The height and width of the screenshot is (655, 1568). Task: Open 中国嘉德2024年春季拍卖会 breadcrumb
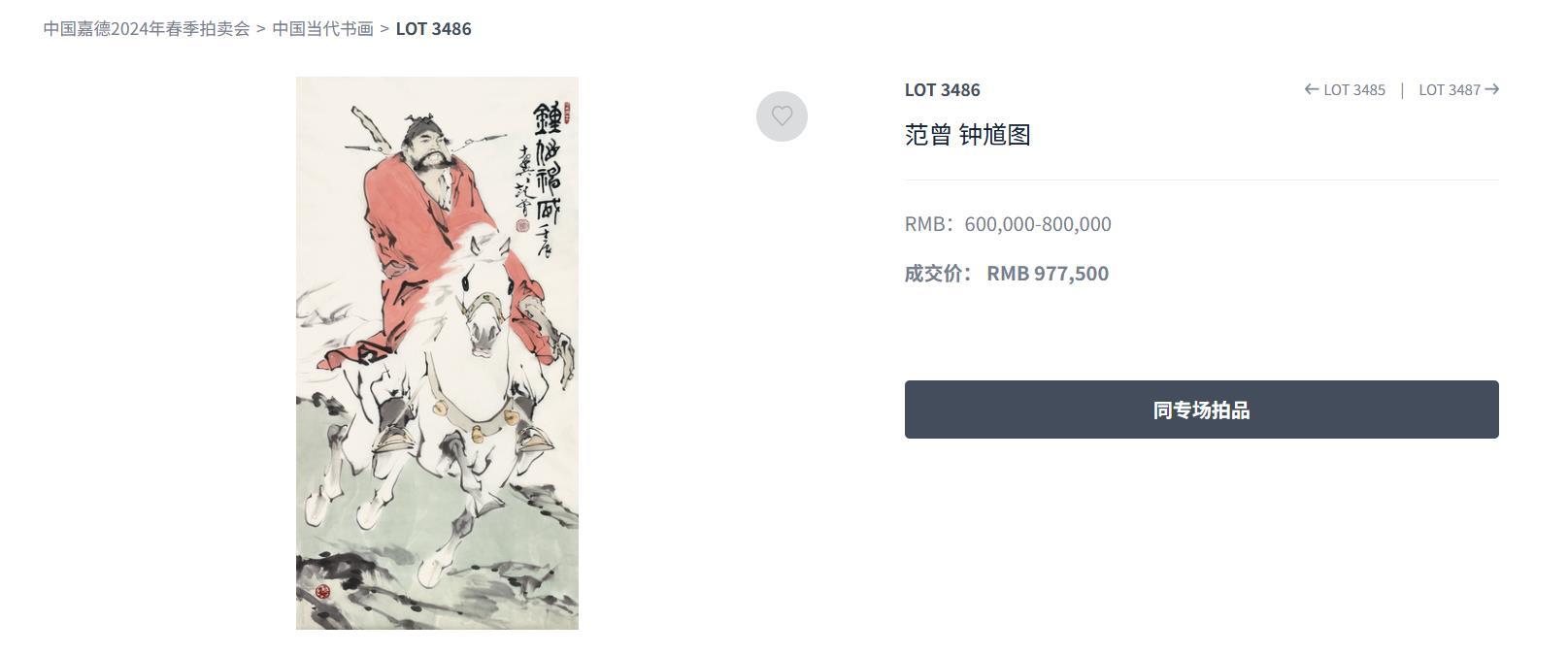(x=147, y=28)
